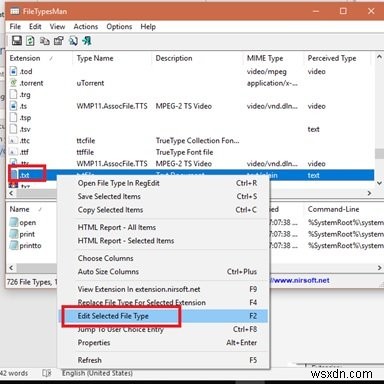Select the ttcfile type name cell
The height and width of the screenshot is (384, 384).
tap(86, 141)
